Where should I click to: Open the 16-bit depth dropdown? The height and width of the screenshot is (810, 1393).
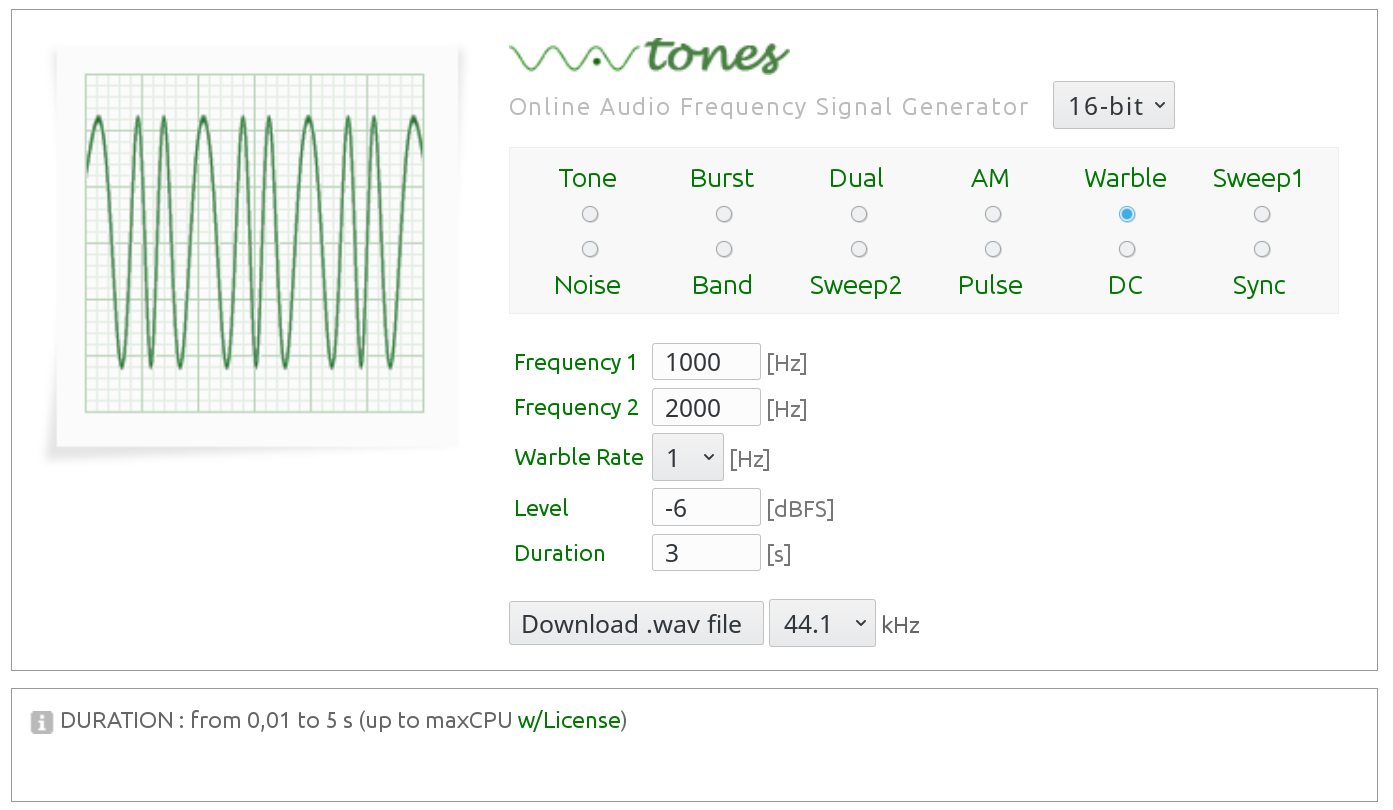(x=1113, y=106)
